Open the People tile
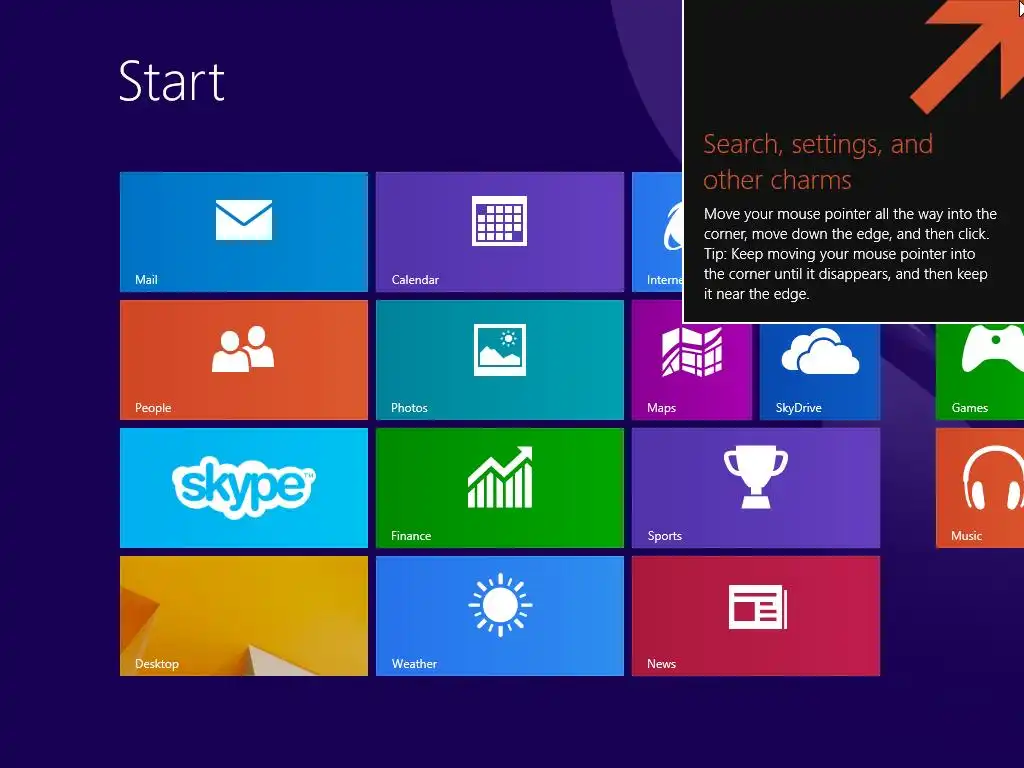The height and width of the screenshot is (768, 1024). click(244, 360)
